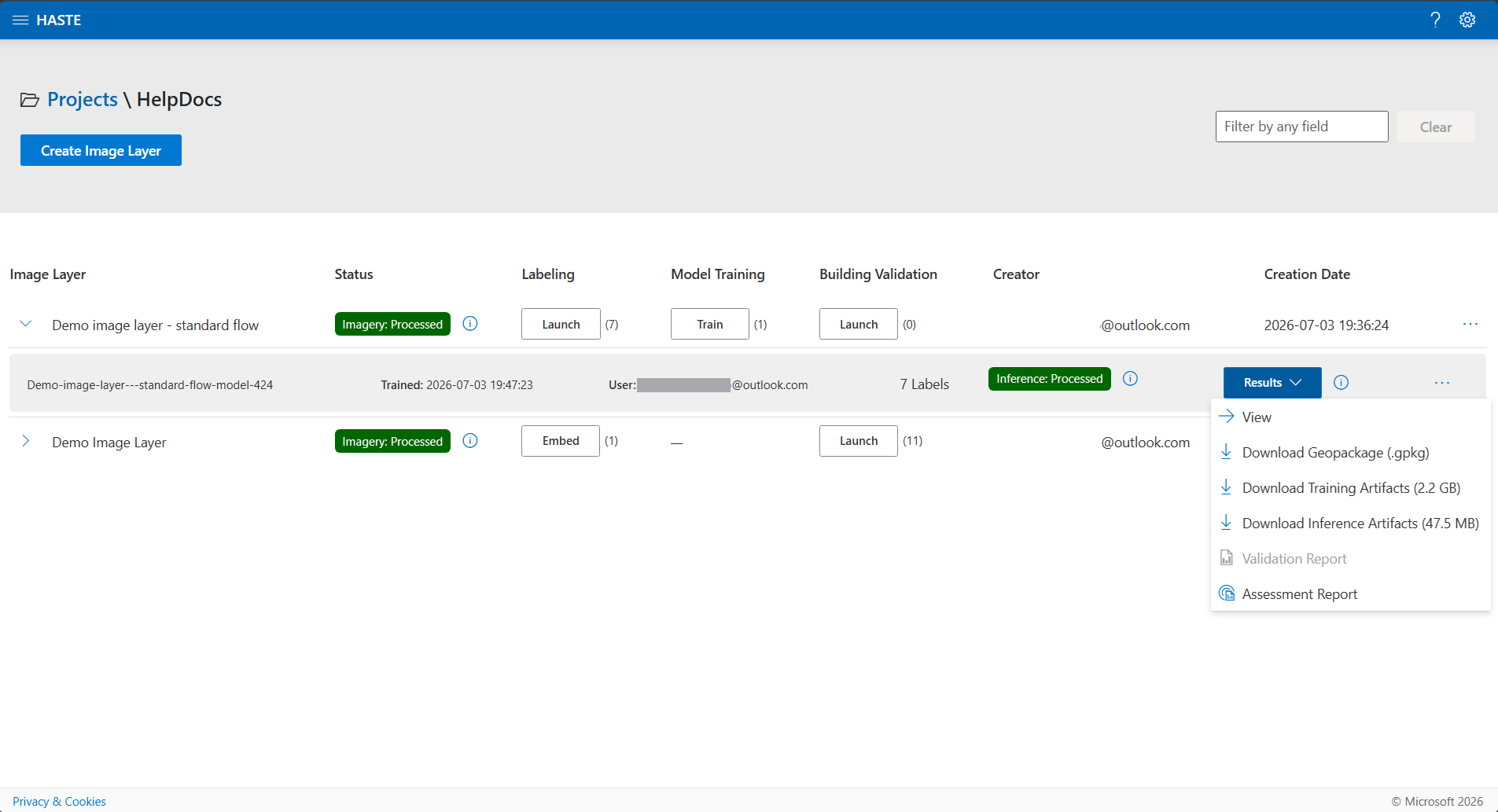Click info icon next to Inference: Processed
1498x812 pixels.
click(x=1130, y=379)
